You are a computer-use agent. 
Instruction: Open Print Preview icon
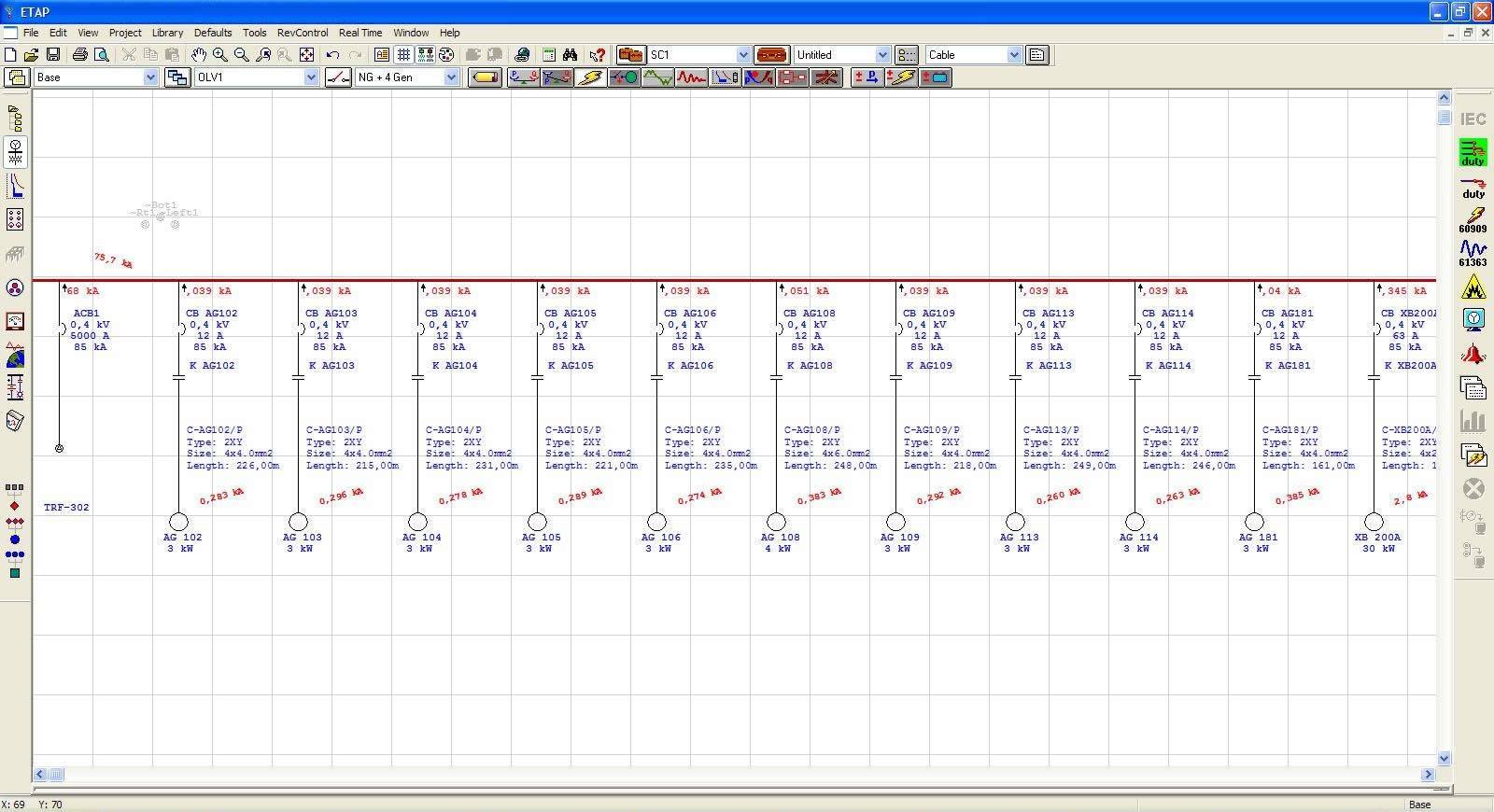click(x=102, y=55)
